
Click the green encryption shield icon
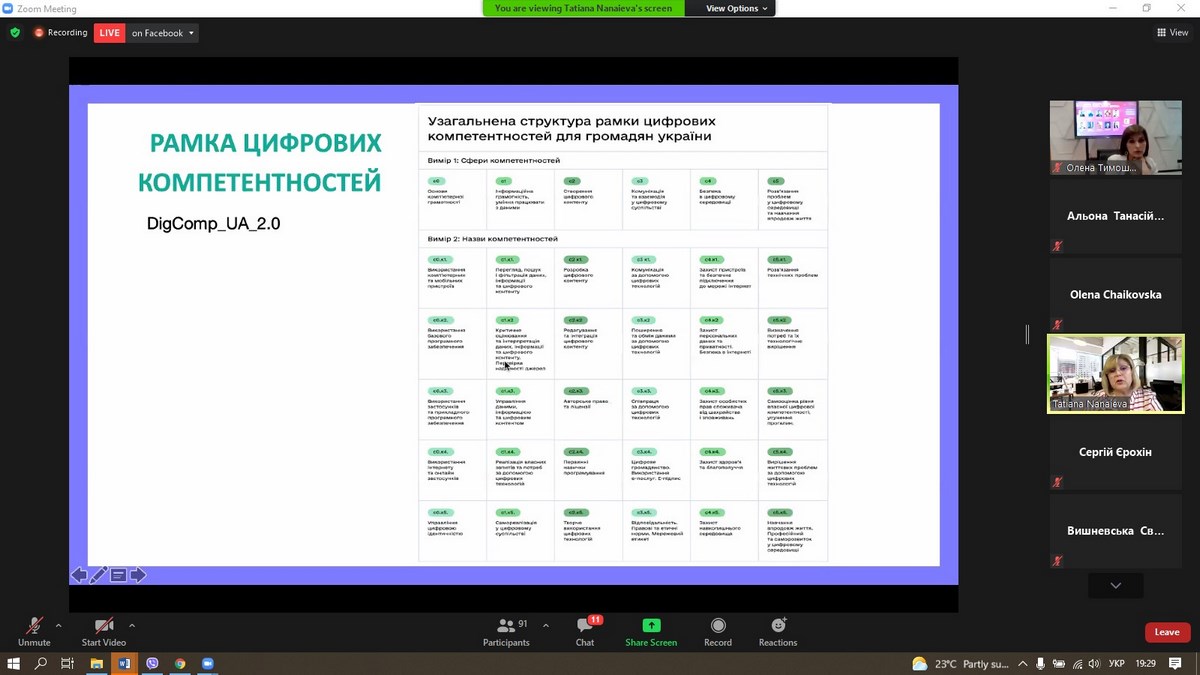click(x=15, y=33)
